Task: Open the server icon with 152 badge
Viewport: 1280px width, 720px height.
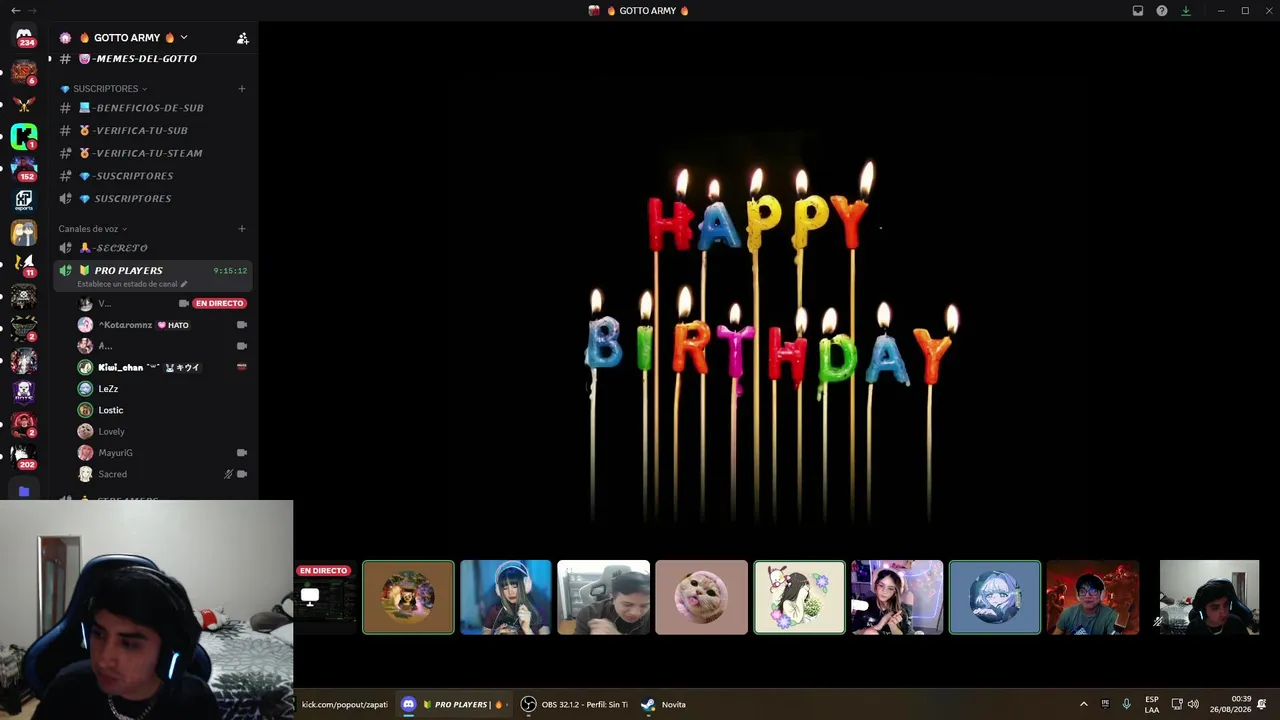Action: coord(24,168)
